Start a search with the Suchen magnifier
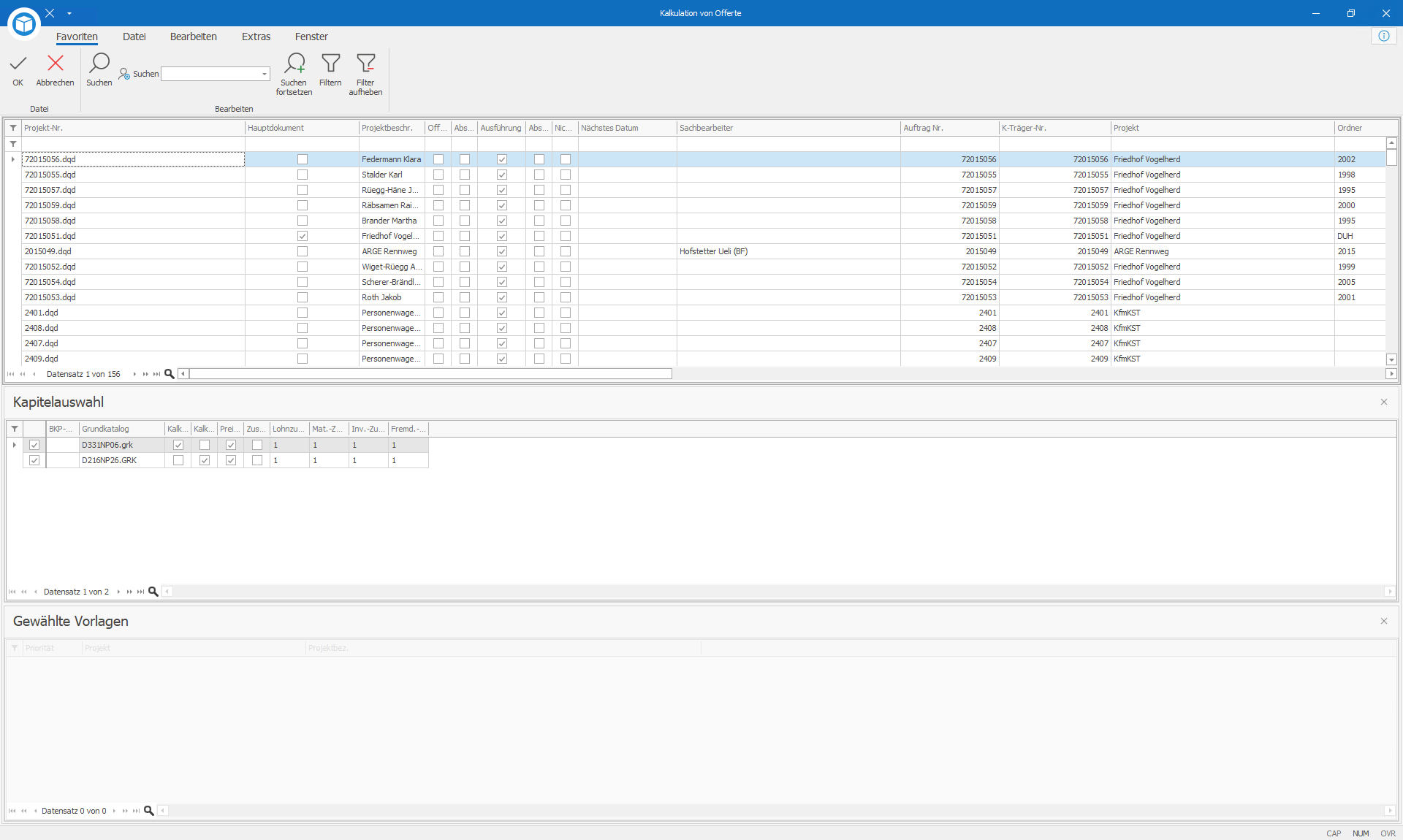The height and width of the screenshot is (840, 1403). (99, 63)
